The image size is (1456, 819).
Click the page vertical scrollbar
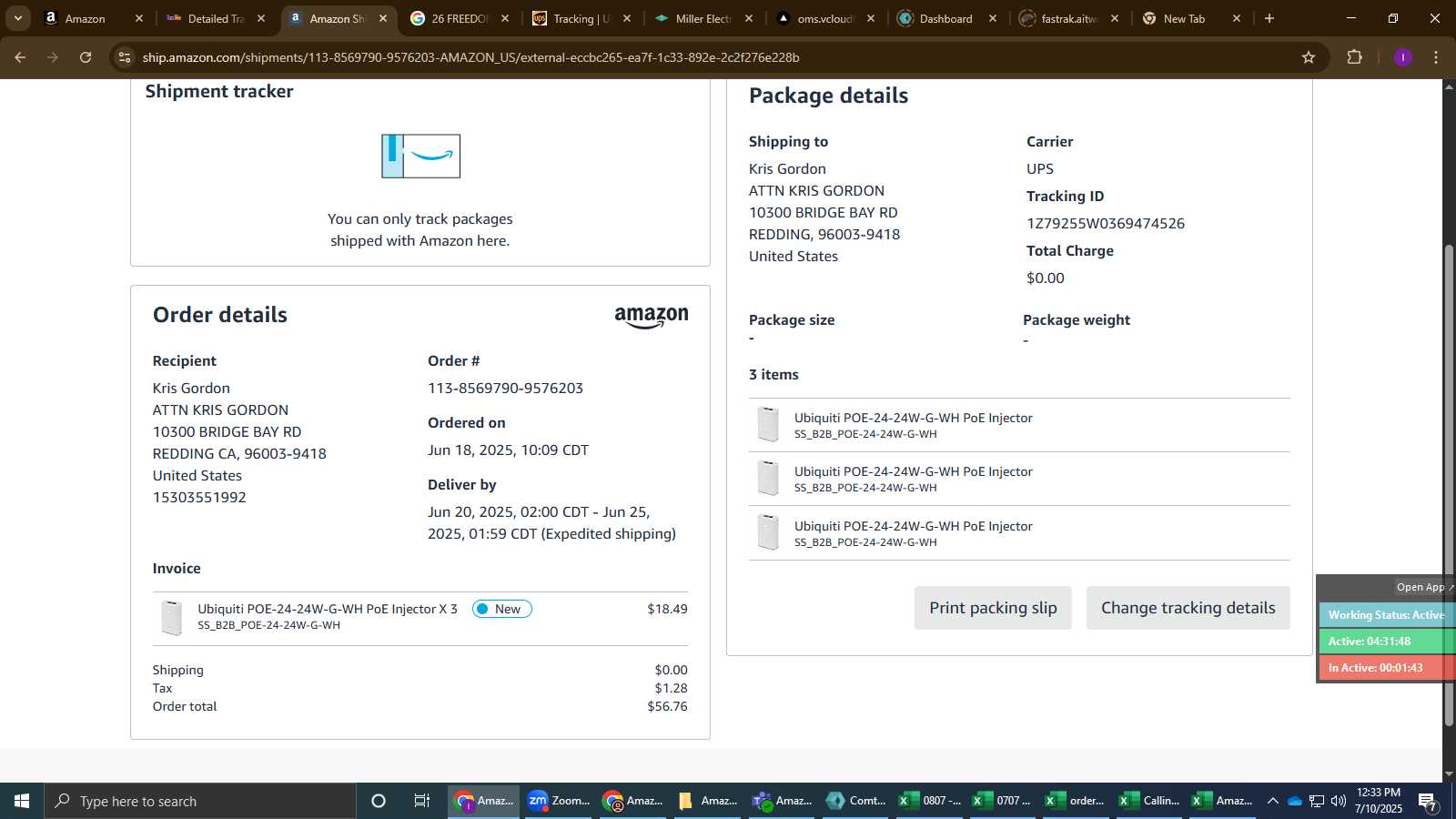click(1449, 485)
